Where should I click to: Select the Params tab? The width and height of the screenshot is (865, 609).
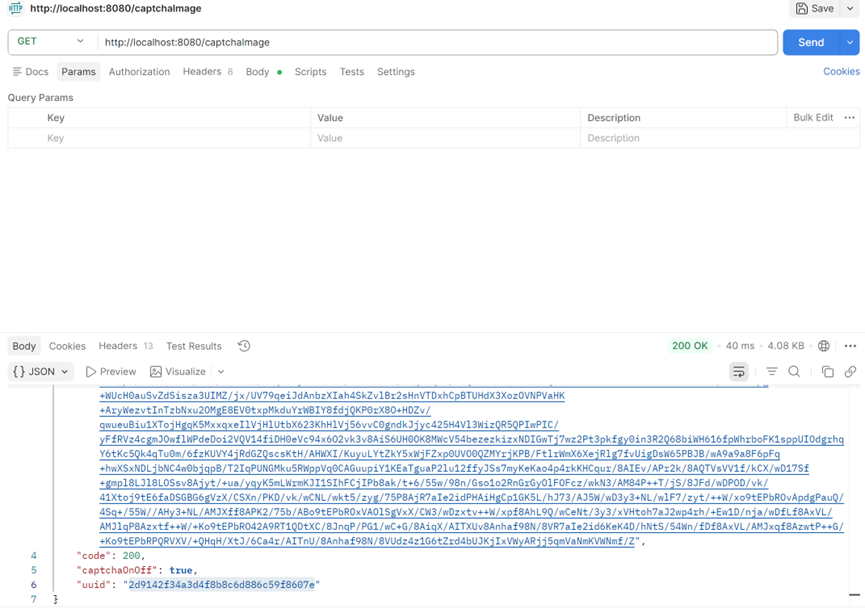click(x=78, y=72)
